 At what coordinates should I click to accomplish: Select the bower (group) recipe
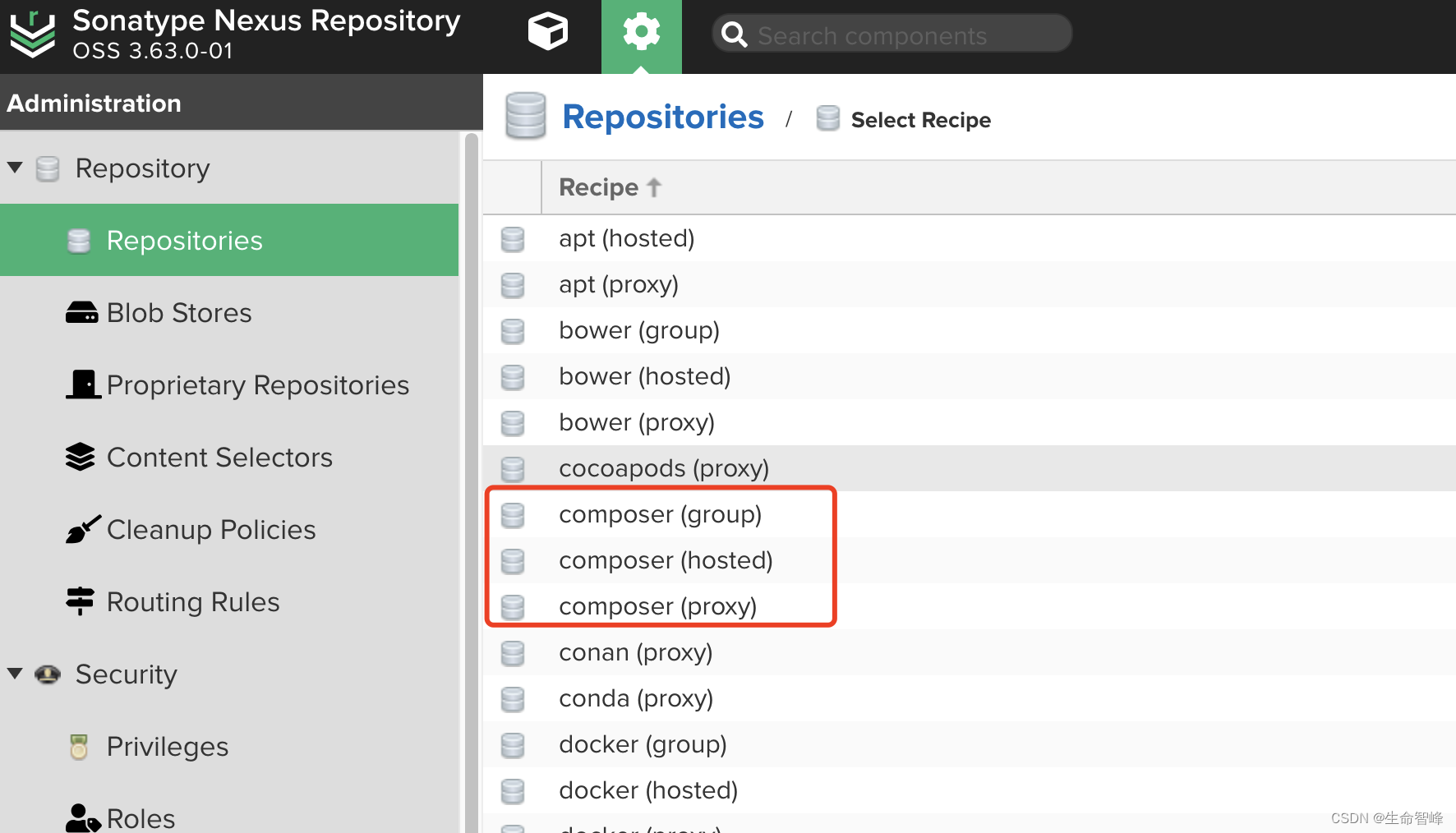970,330
